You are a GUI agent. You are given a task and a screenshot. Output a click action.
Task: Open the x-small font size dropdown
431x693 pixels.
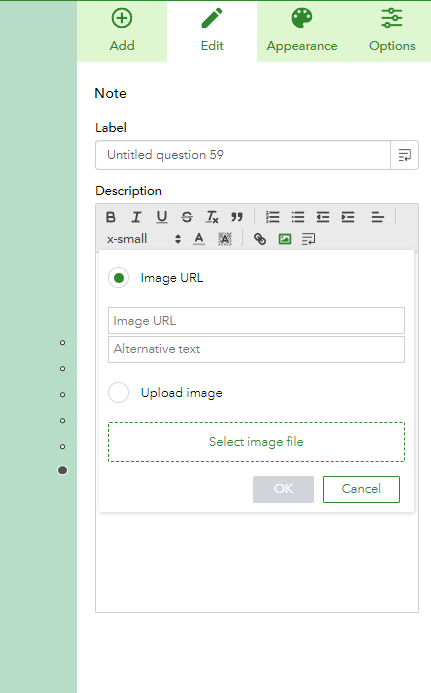point(144,239)
